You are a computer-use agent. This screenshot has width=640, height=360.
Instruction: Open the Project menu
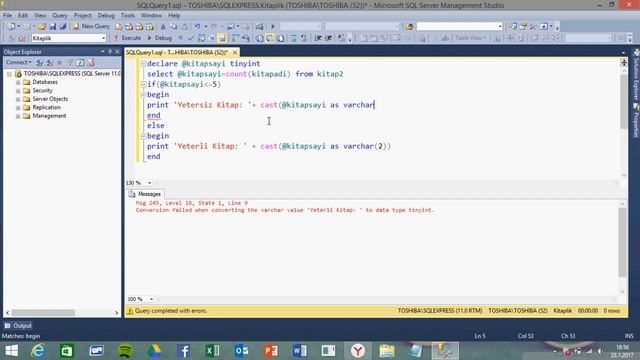[x=82, y=15]
